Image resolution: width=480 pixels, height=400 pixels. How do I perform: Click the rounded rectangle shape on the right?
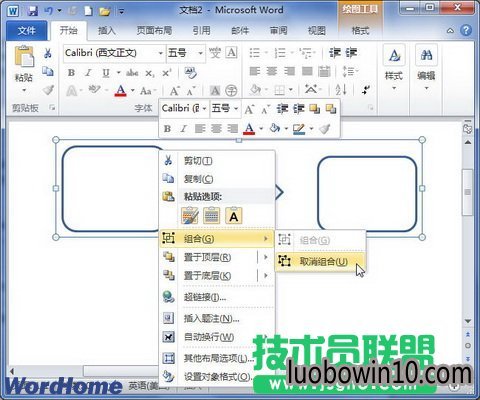(367, 194)
